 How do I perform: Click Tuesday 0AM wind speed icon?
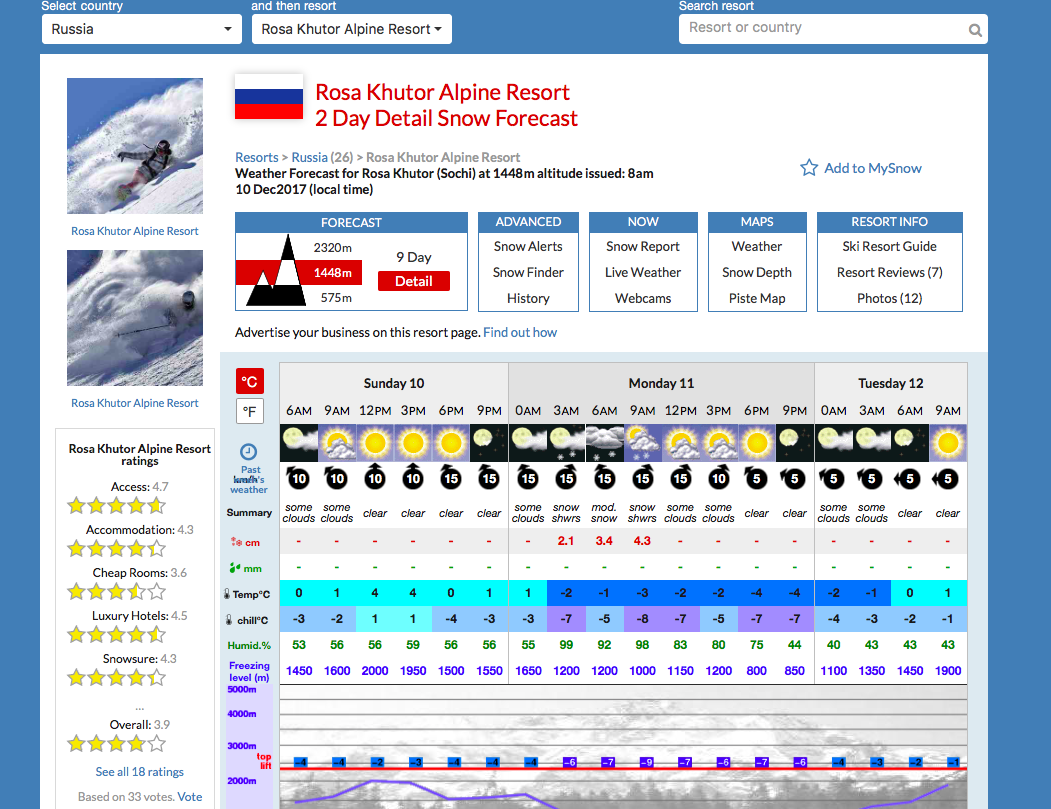pyautogui.click(x=833, y=478)
